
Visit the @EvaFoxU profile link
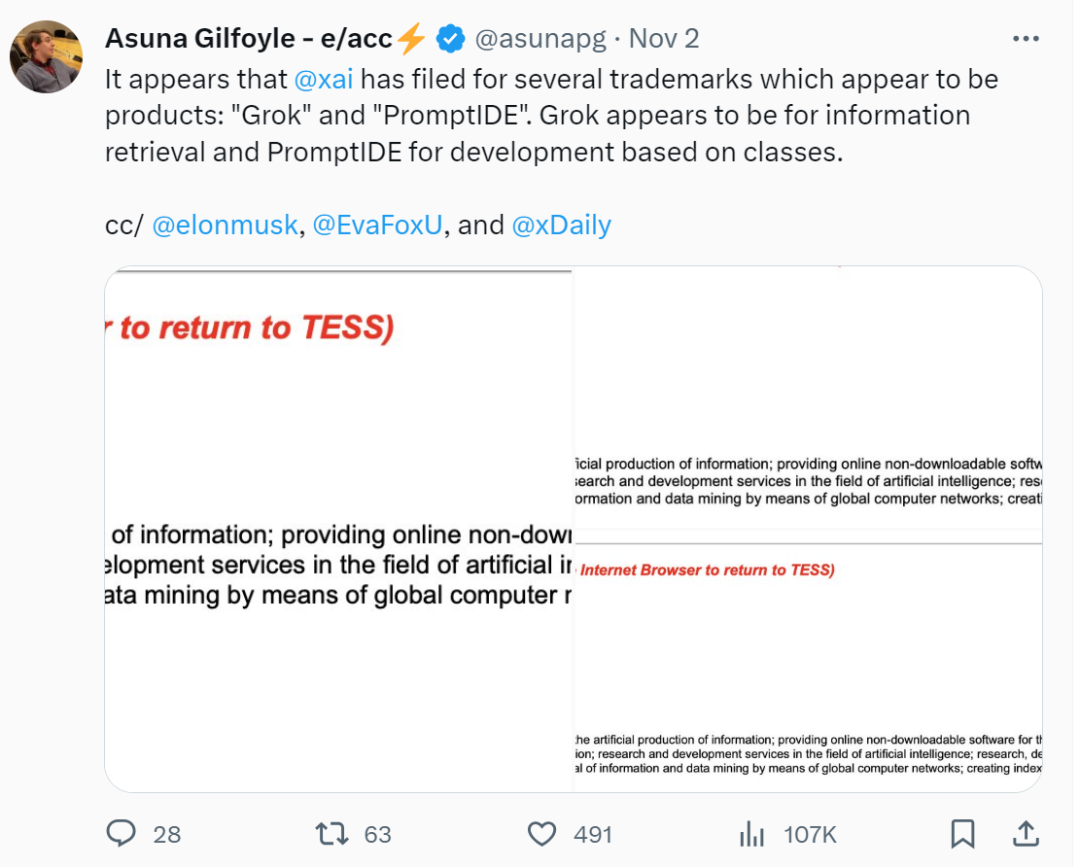[x=377, y=225]
